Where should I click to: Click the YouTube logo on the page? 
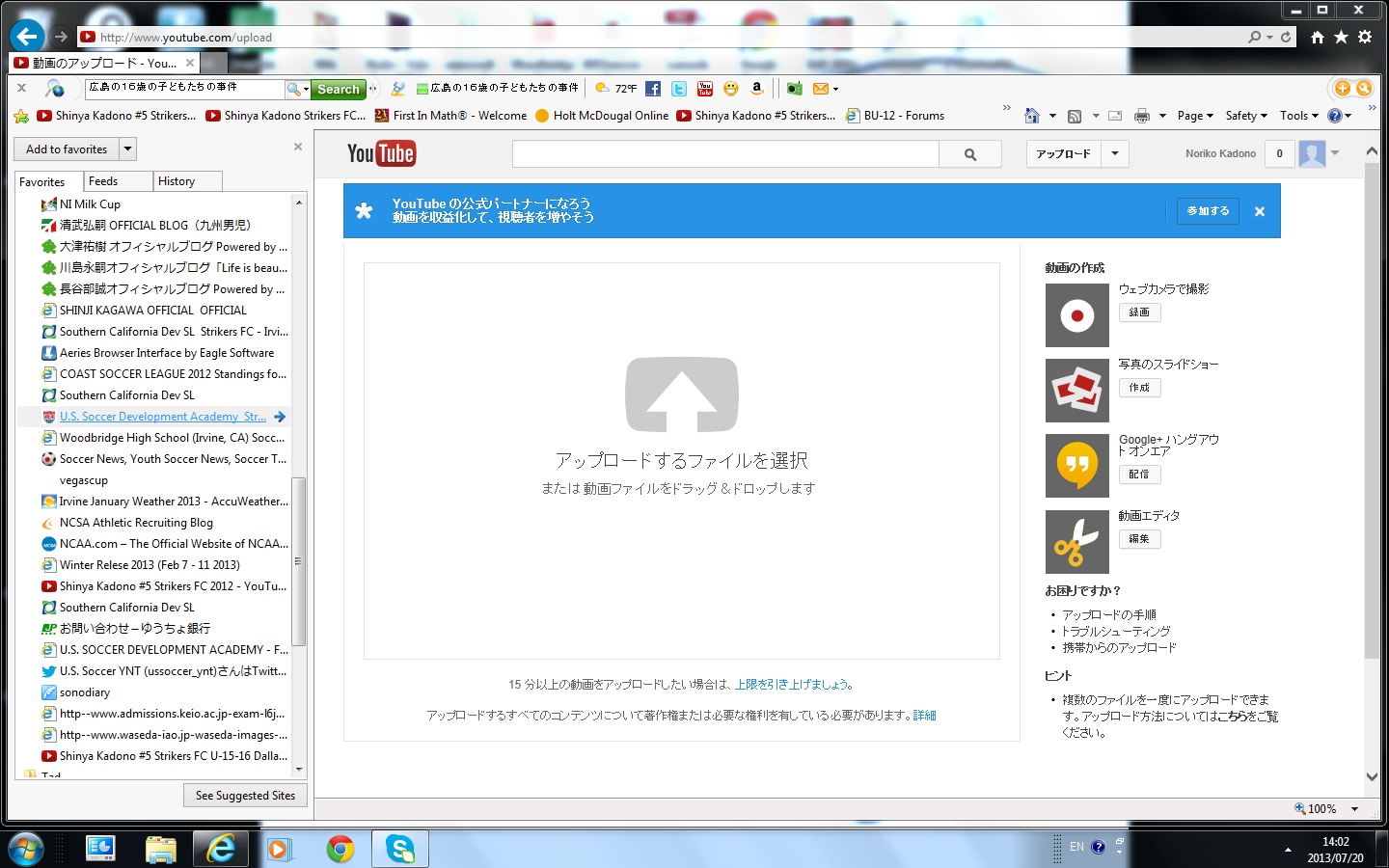tap(381, 153)
